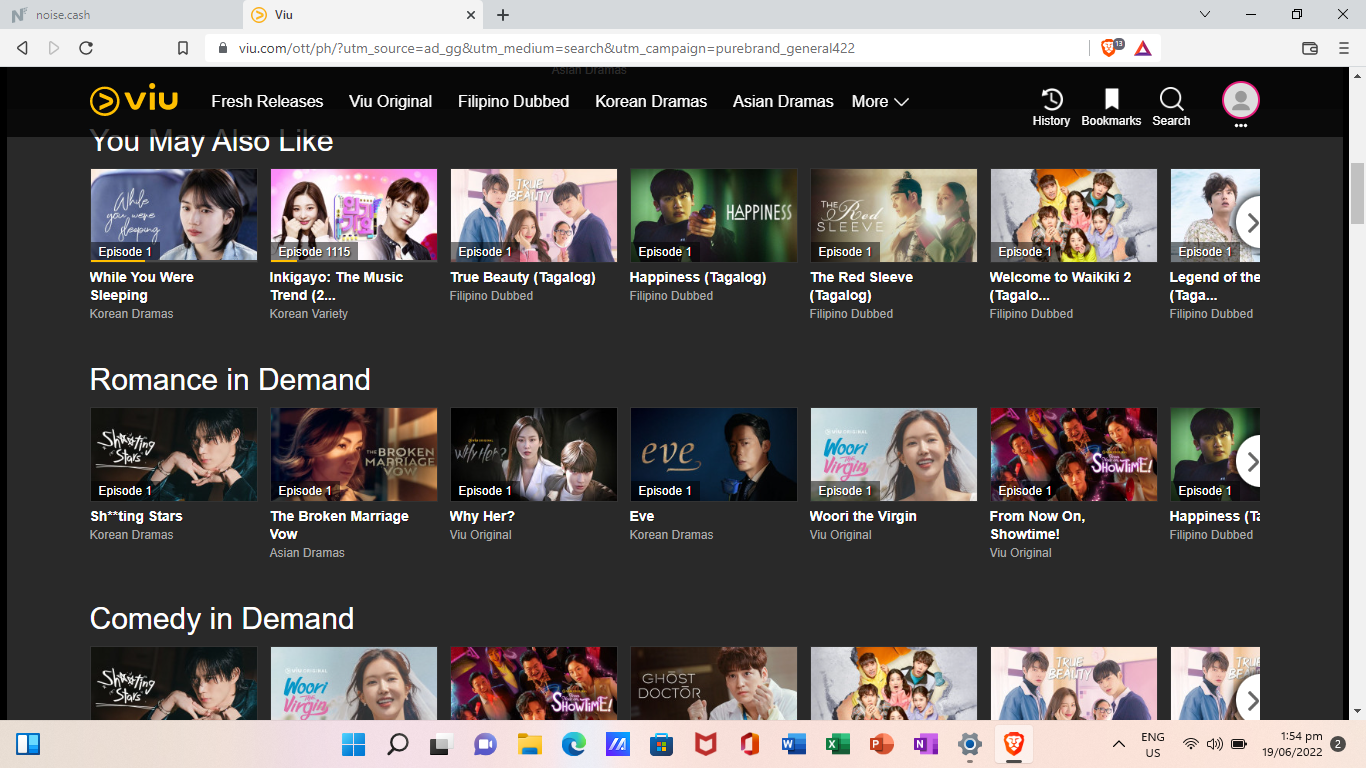The width and height of the screenshot is (1366, 768).
Task: Go to Viu Original section
Action: tap(391, 101)
